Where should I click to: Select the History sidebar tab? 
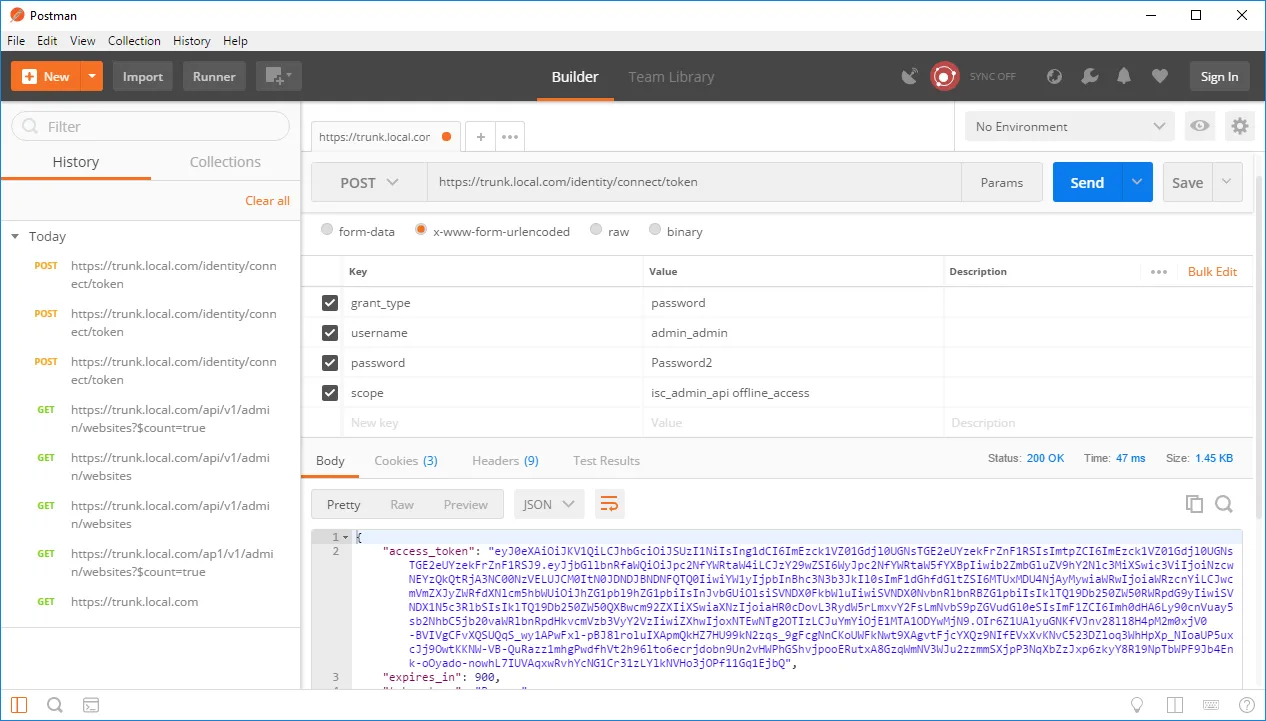pos(76,162)
